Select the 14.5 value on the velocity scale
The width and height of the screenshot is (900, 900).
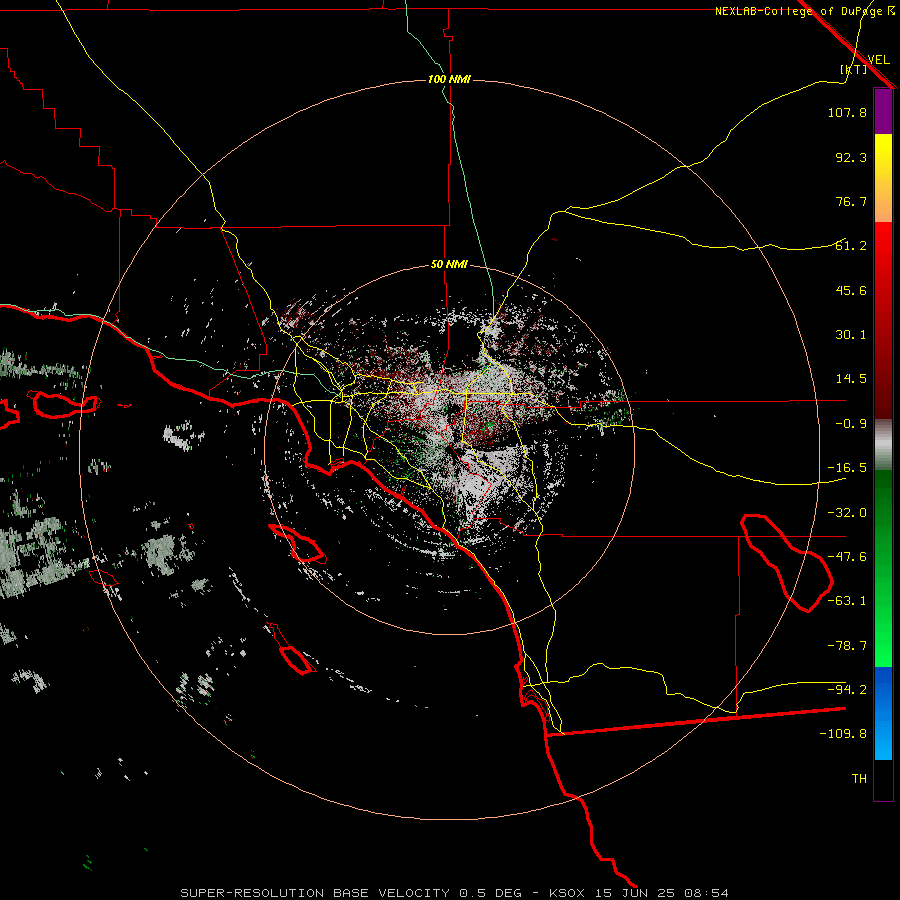[x=851, y=379]
